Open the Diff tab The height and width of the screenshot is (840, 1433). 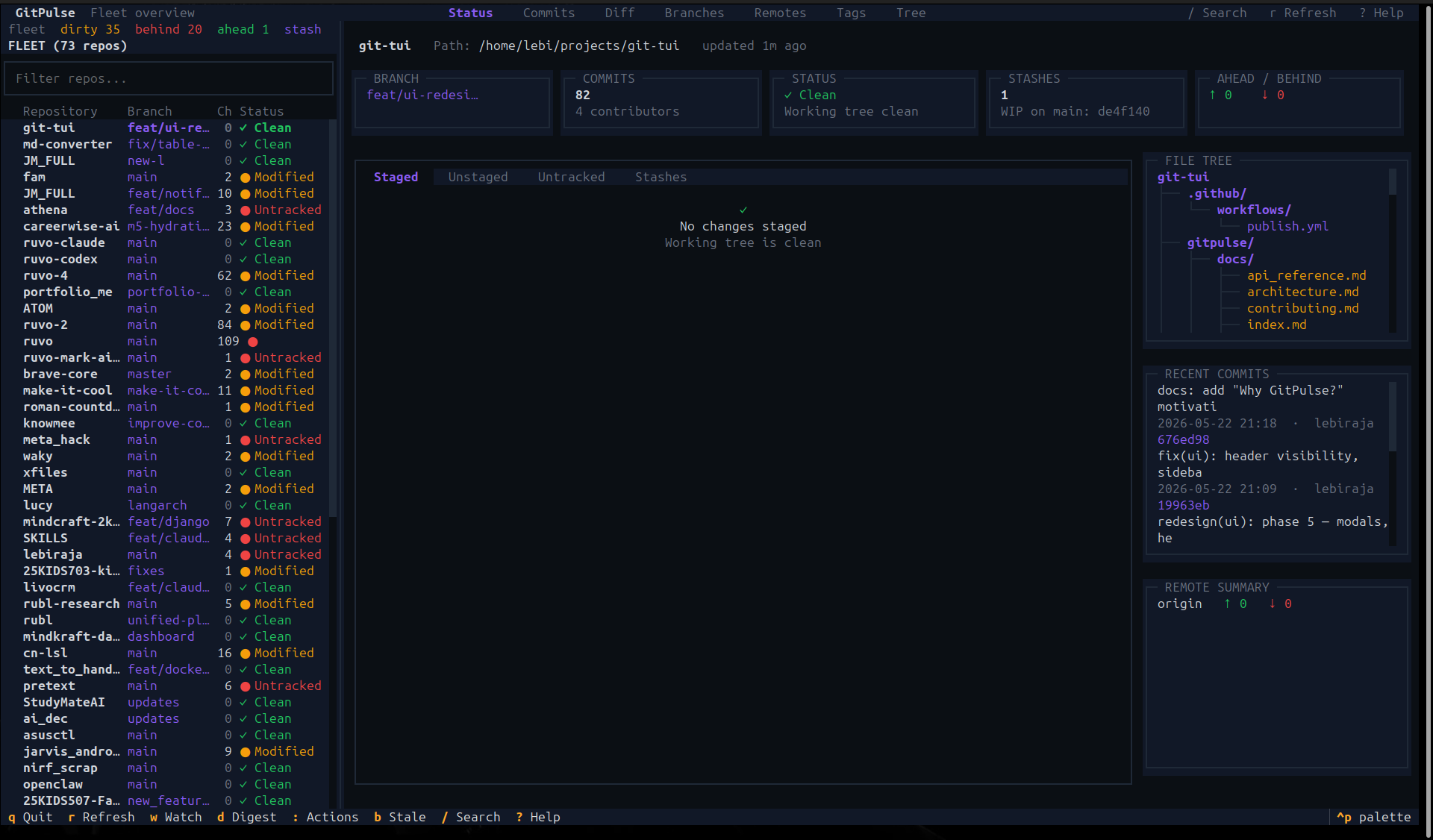619,13
